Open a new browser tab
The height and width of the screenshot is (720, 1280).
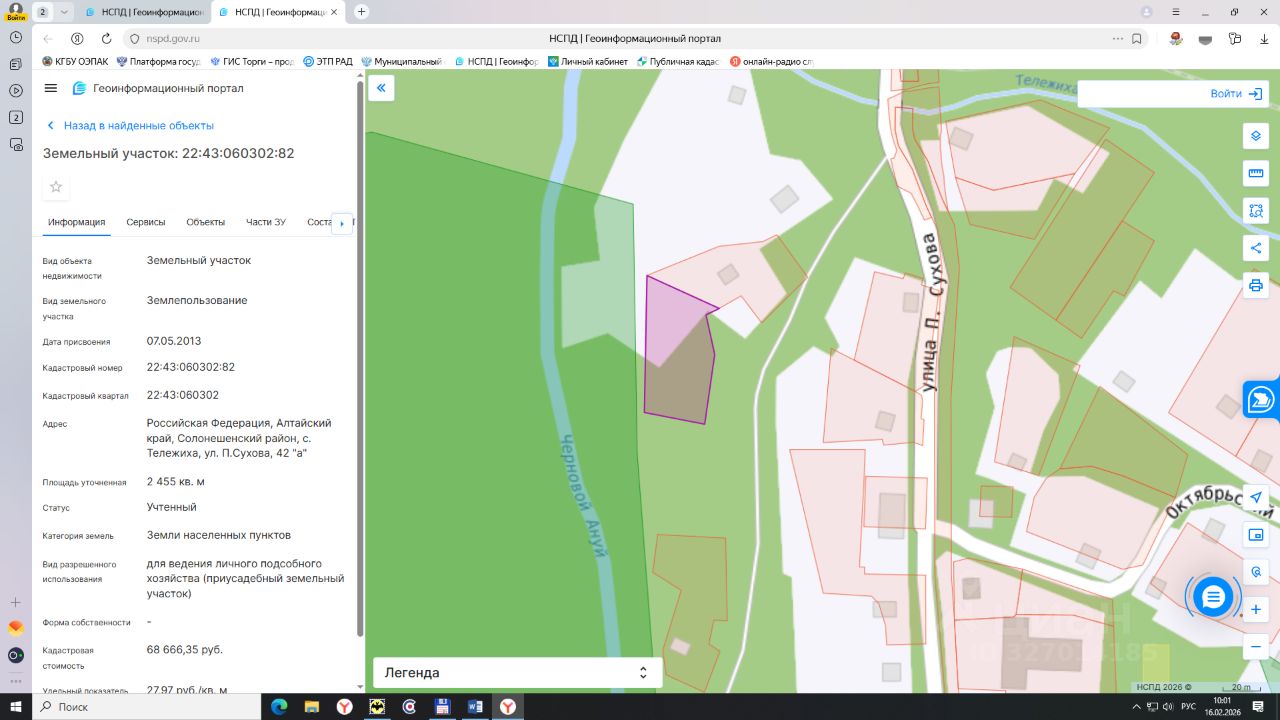click(x=361, y=12)
